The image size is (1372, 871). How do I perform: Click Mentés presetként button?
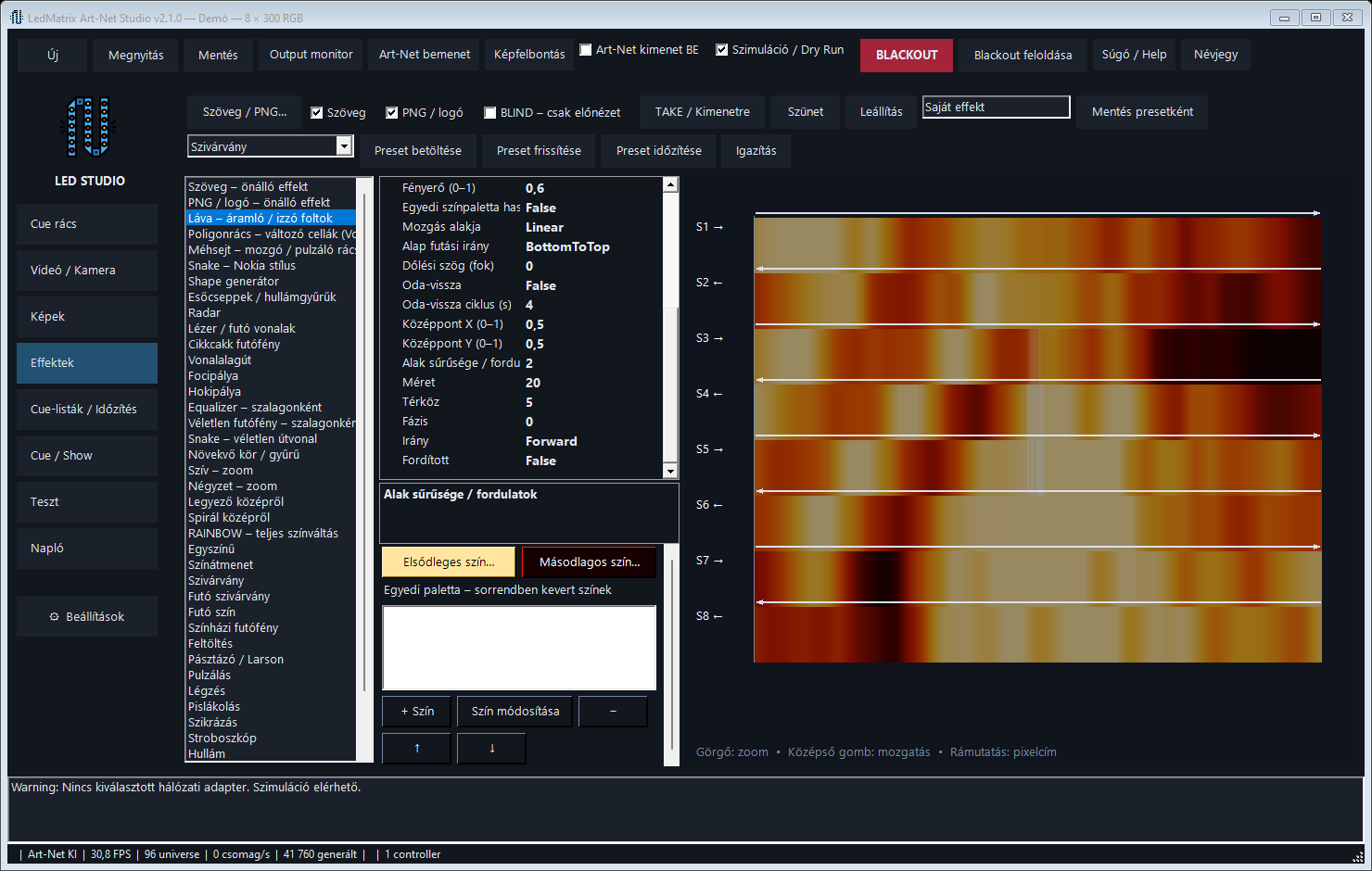tap(1142, 112)
